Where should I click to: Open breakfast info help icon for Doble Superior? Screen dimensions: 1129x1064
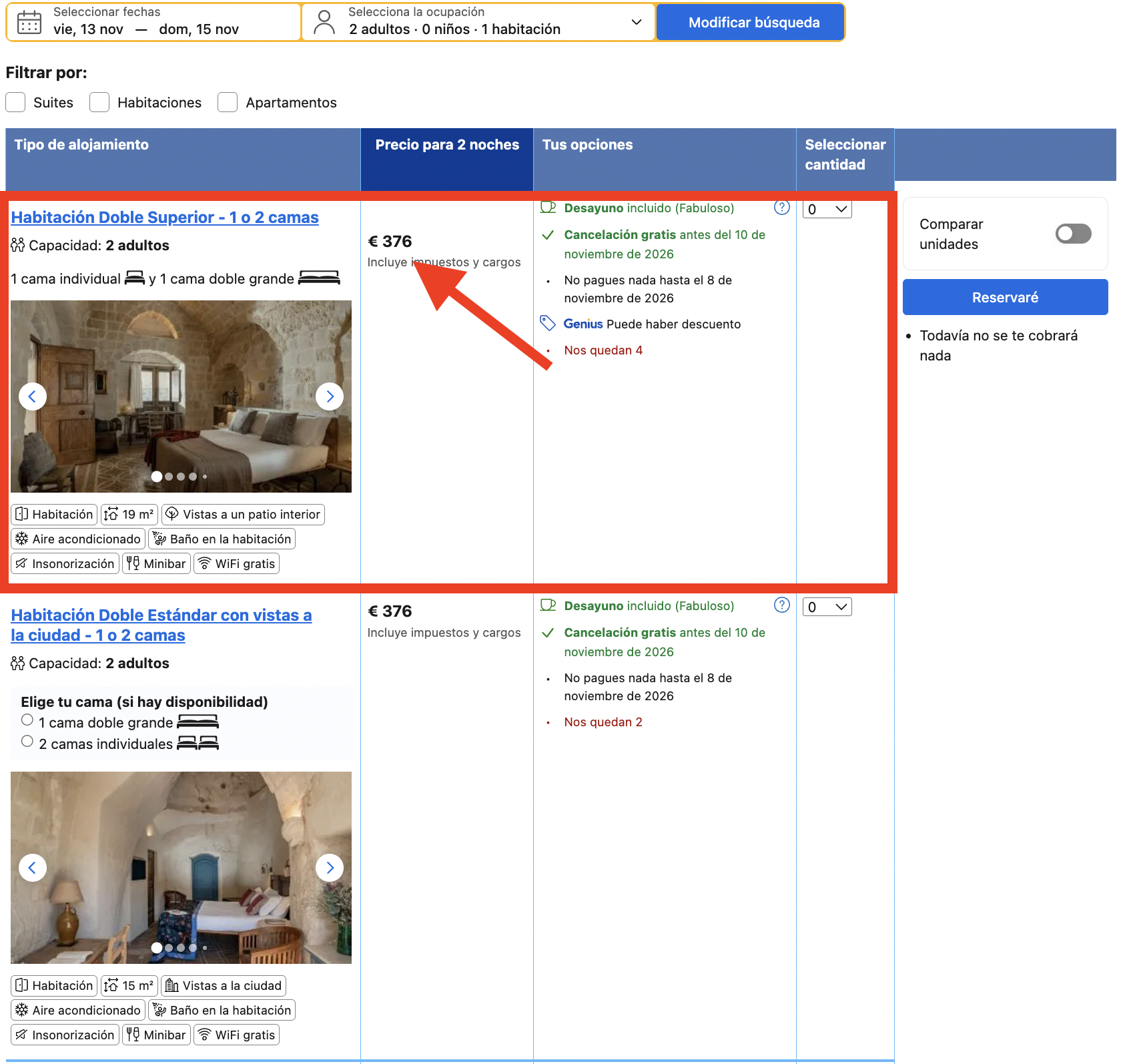coord(781,208)
